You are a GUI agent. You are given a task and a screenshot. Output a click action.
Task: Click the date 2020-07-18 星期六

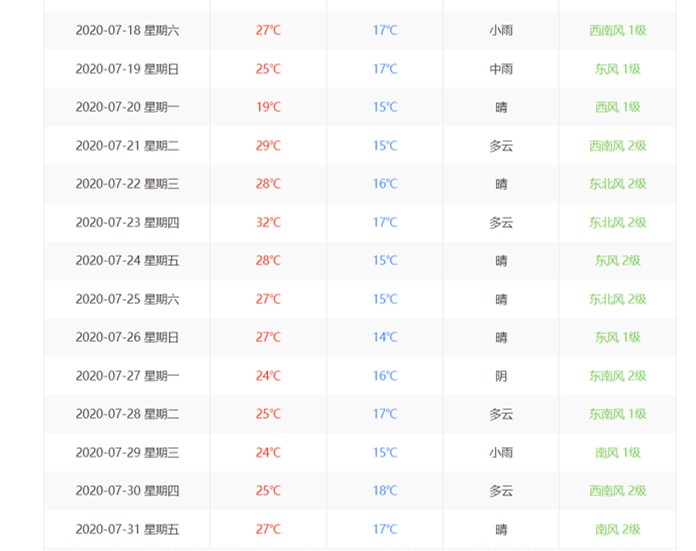click(x=127, y=30)
